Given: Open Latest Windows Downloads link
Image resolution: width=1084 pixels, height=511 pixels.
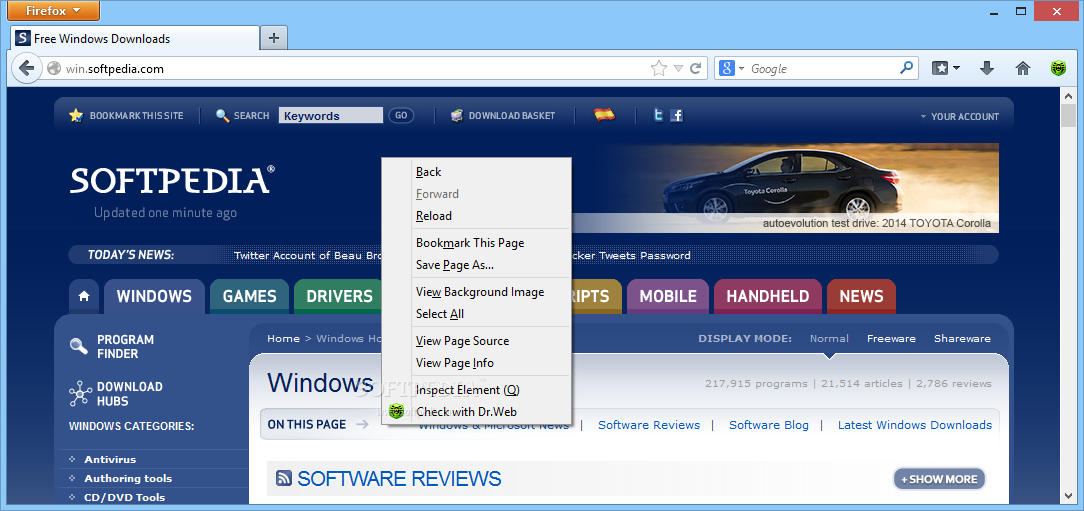Looking at the screenshot, I should coord(915,425).
